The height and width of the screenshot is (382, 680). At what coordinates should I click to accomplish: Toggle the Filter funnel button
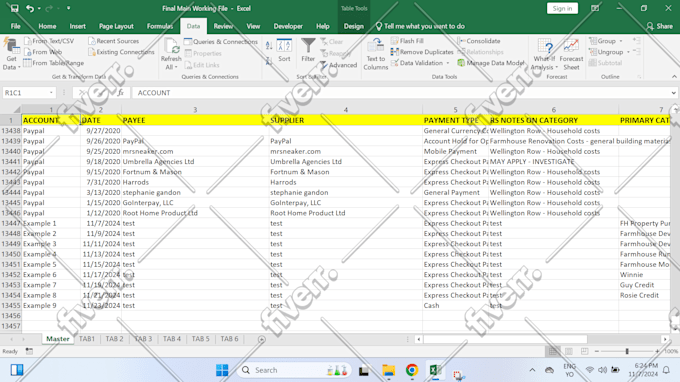pyautogui.click(x=308, y=51)
